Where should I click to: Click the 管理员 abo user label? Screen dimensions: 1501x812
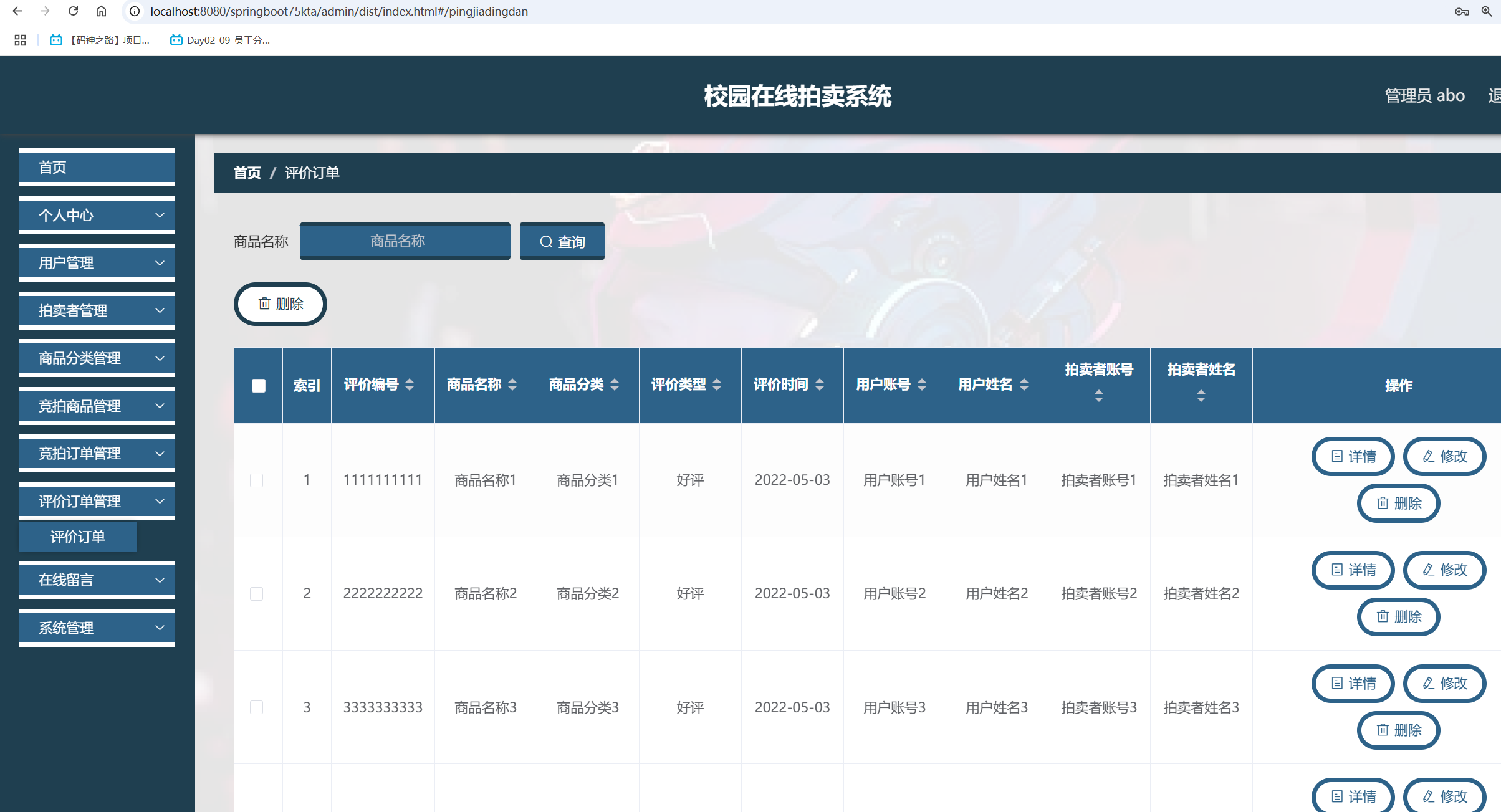pos(1425,95)
